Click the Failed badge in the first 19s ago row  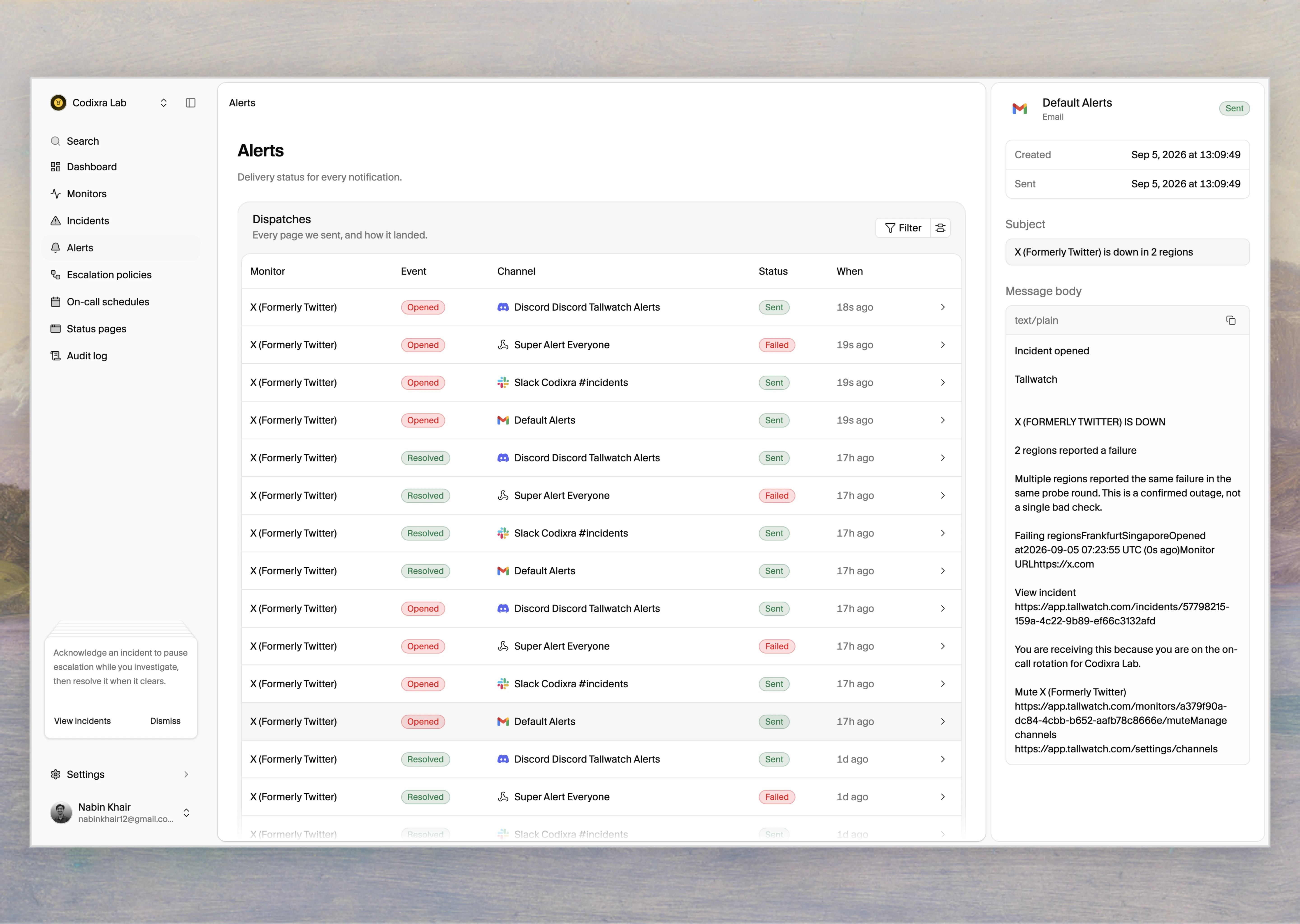pyautogui.click(x=776, y=345)
